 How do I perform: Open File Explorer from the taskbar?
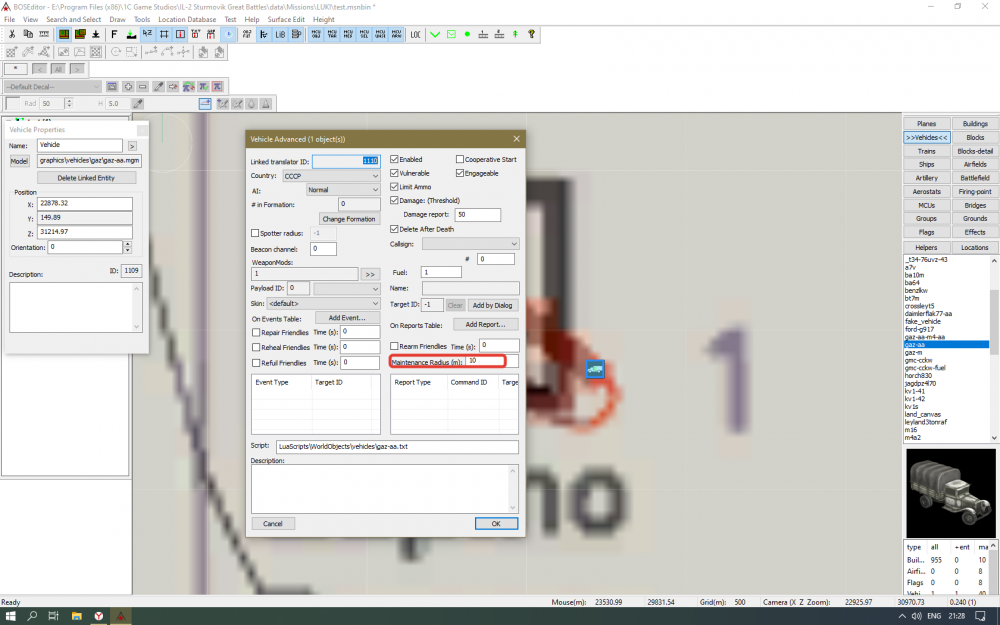(x=77, y=615)
